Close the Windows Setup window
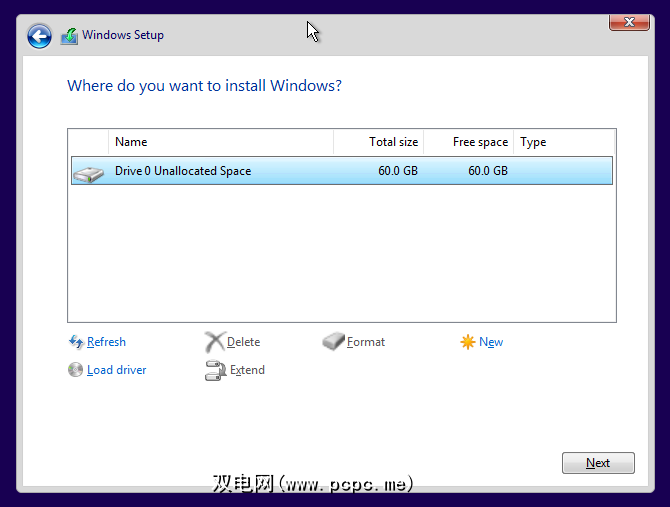670x507 pixels. pyautogui.click(x=629, y=22)
